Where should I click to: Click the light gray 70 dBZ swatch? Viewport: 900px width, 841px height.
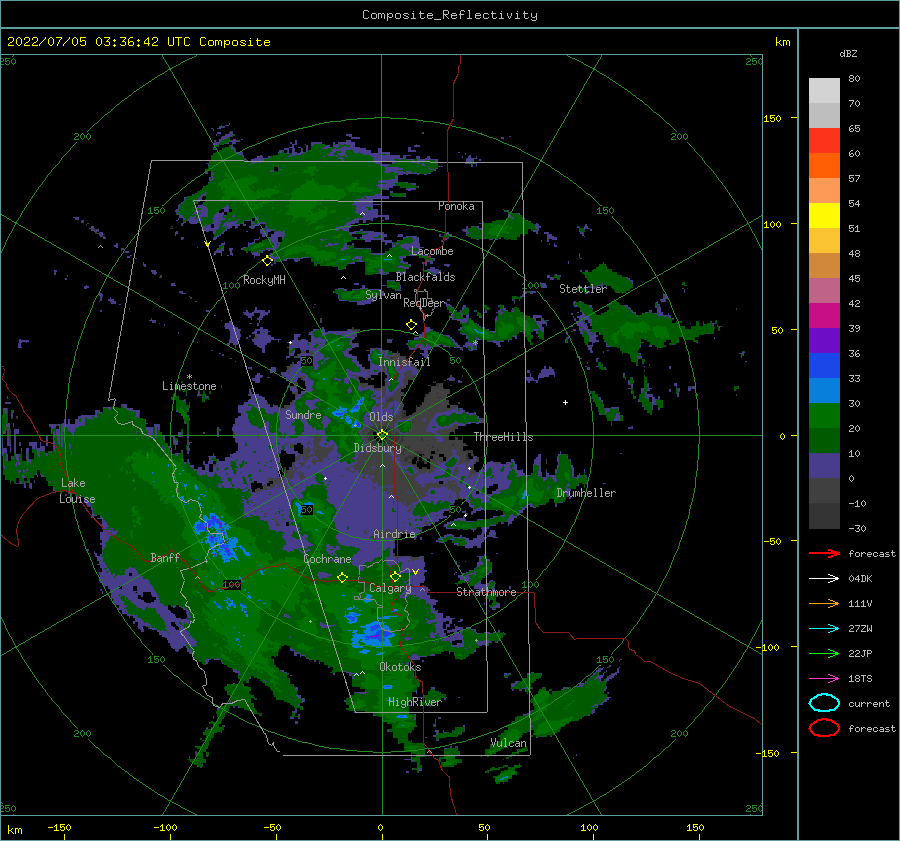(824, 91)
